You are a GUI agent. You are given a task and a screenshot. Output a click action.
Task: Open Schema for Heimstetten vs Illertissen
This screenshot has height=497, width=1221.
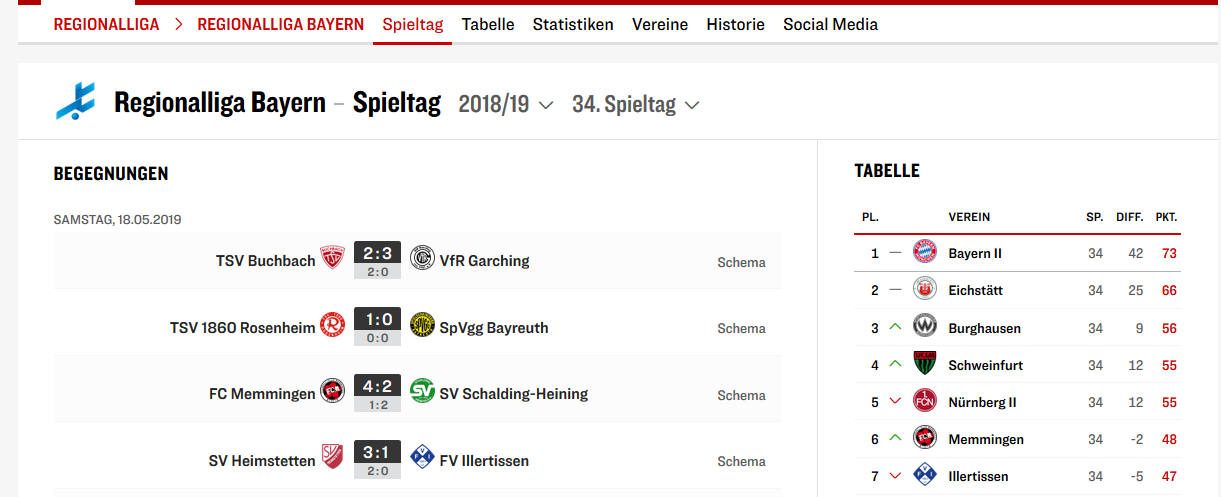coord(741,461)
